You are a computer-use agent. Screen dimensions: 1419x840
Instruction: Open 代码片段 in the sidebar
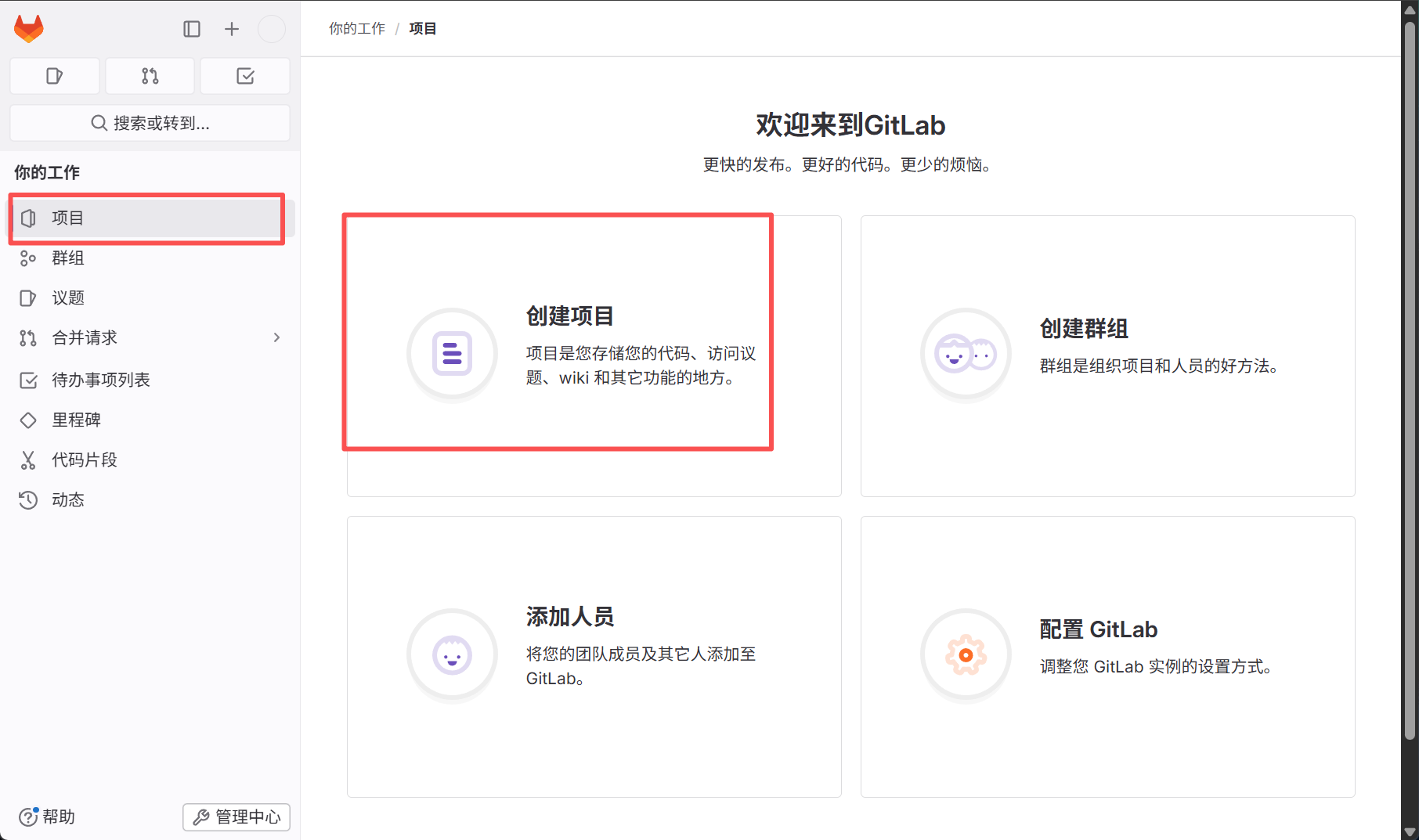(151, 460)
